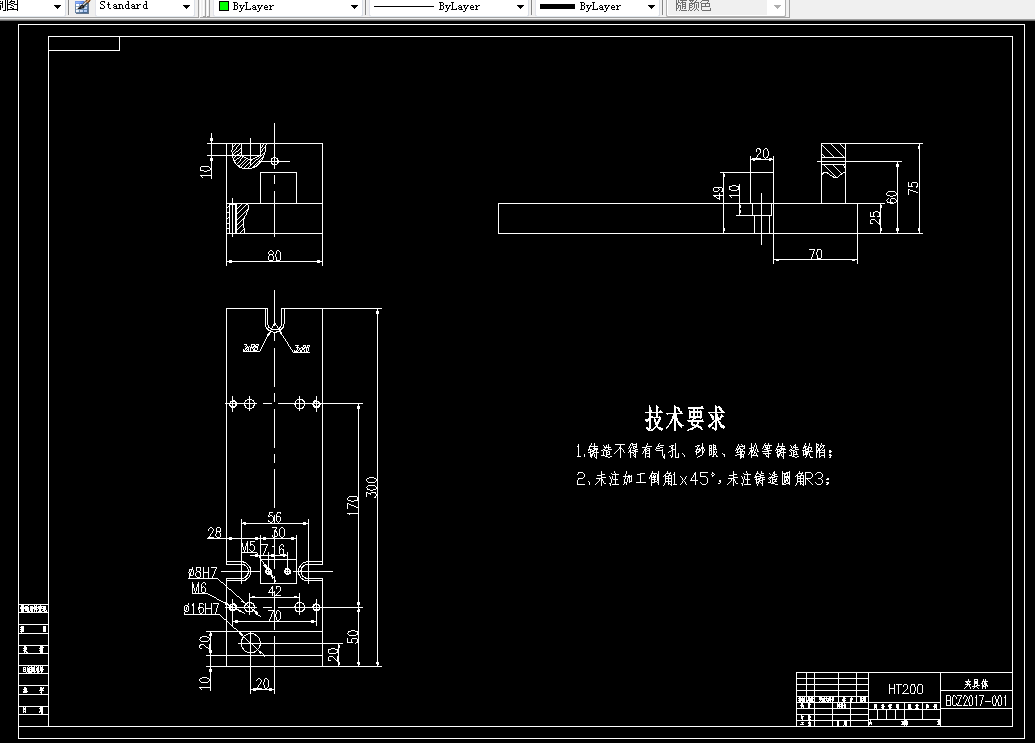Select the 300 overall length dimension

coord(372,487)
